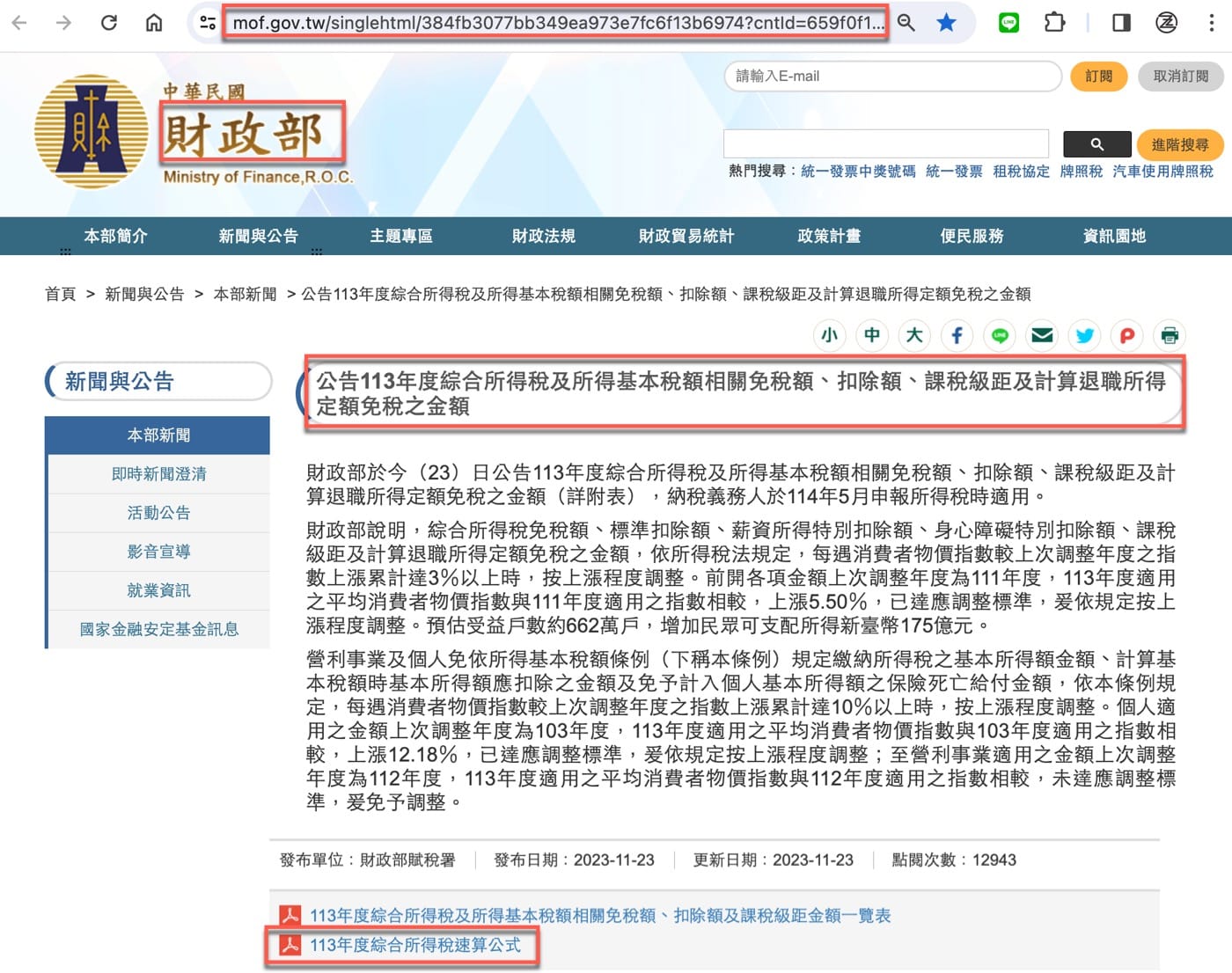Click hot search link 統一發票
1232x973 pixels.
(954, 172)
